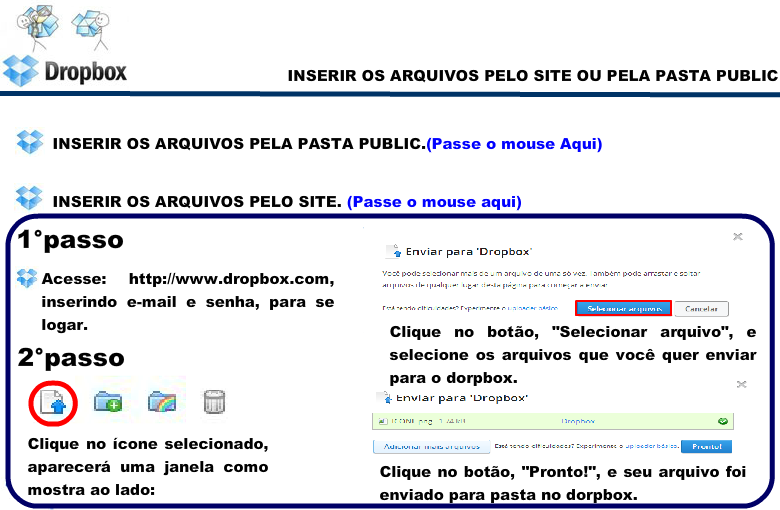Image resolution: width=780 pixels, height=510 pixels.
Task: Click the Dropbox logo in the header
Action: (x=65, y=71)
